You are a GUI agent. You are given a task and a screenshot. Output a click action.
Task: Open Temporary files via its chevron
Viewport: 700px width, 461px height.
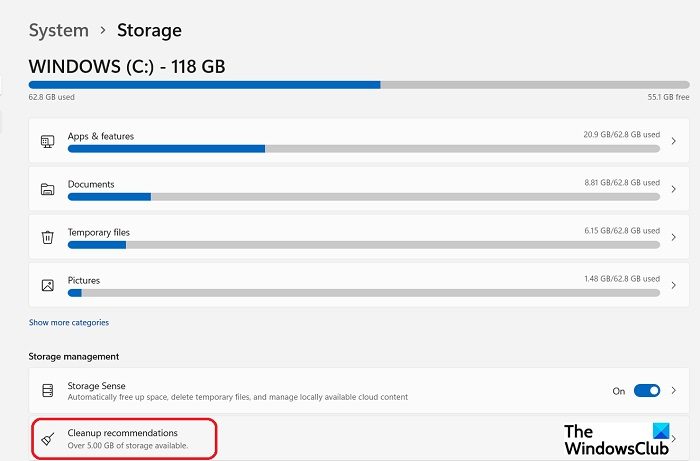coord(674,237)
